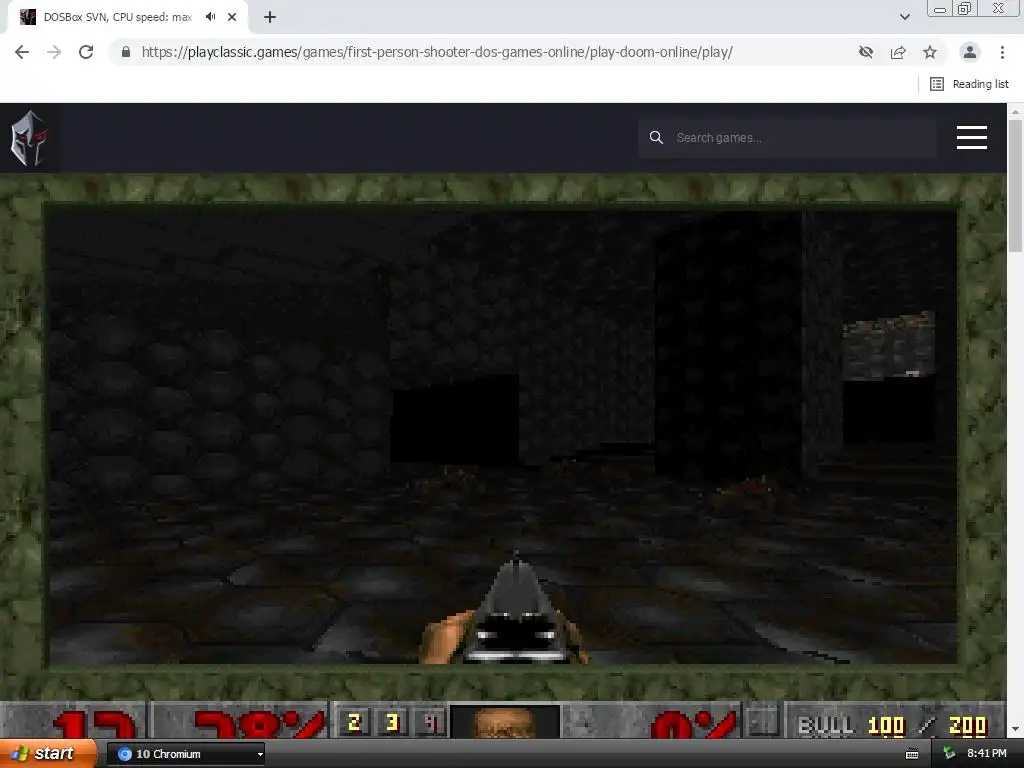Click the marine face in DOOM status bar
Viewport: 1024px width, 768px height.
coord(504,722)
